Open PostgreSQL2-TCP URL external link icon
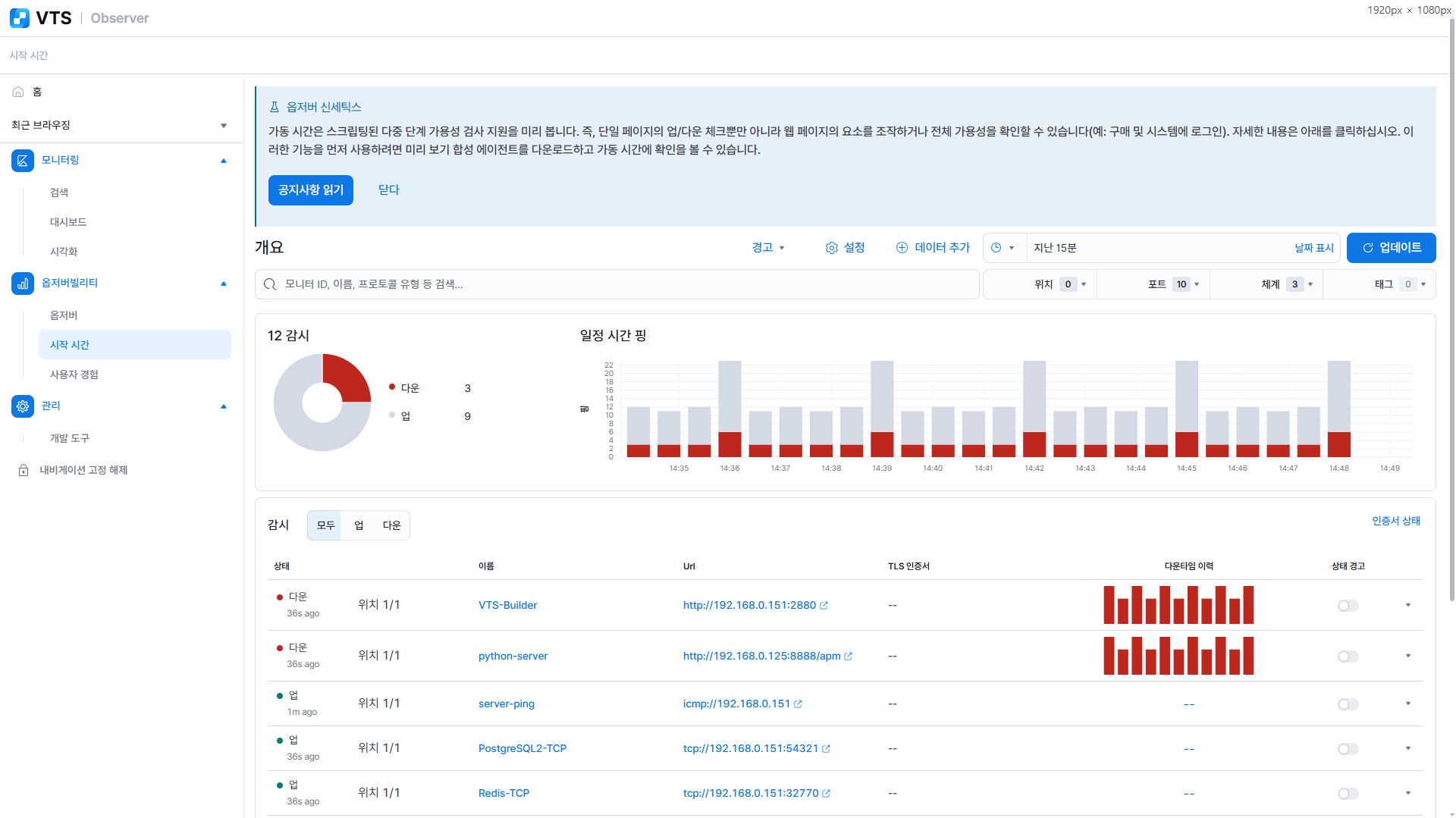The image size is (1456, 818). point(826,749)
